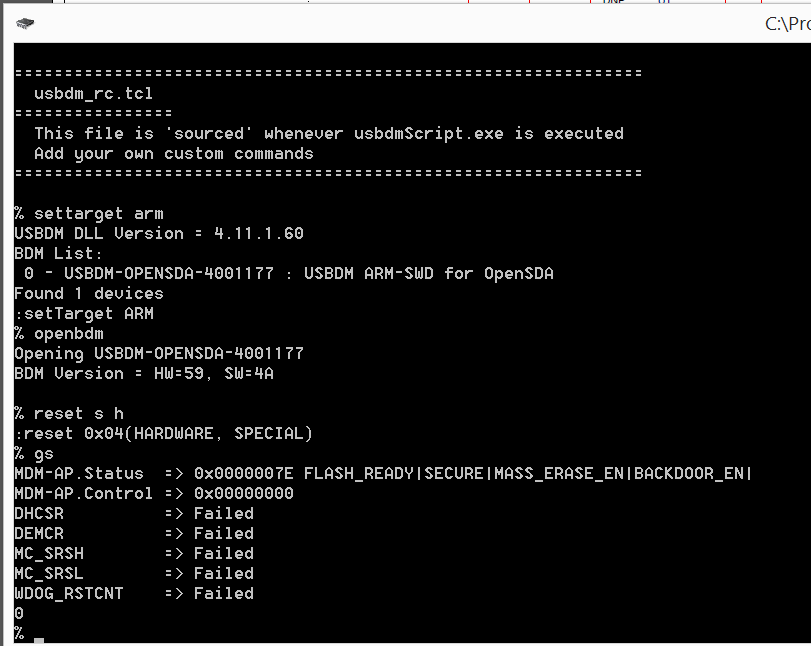Click the DEMCR Failed line
Image resolution: width=811 pixels, height=646 pixels.
pyautogui.click(x=133, y=533)
